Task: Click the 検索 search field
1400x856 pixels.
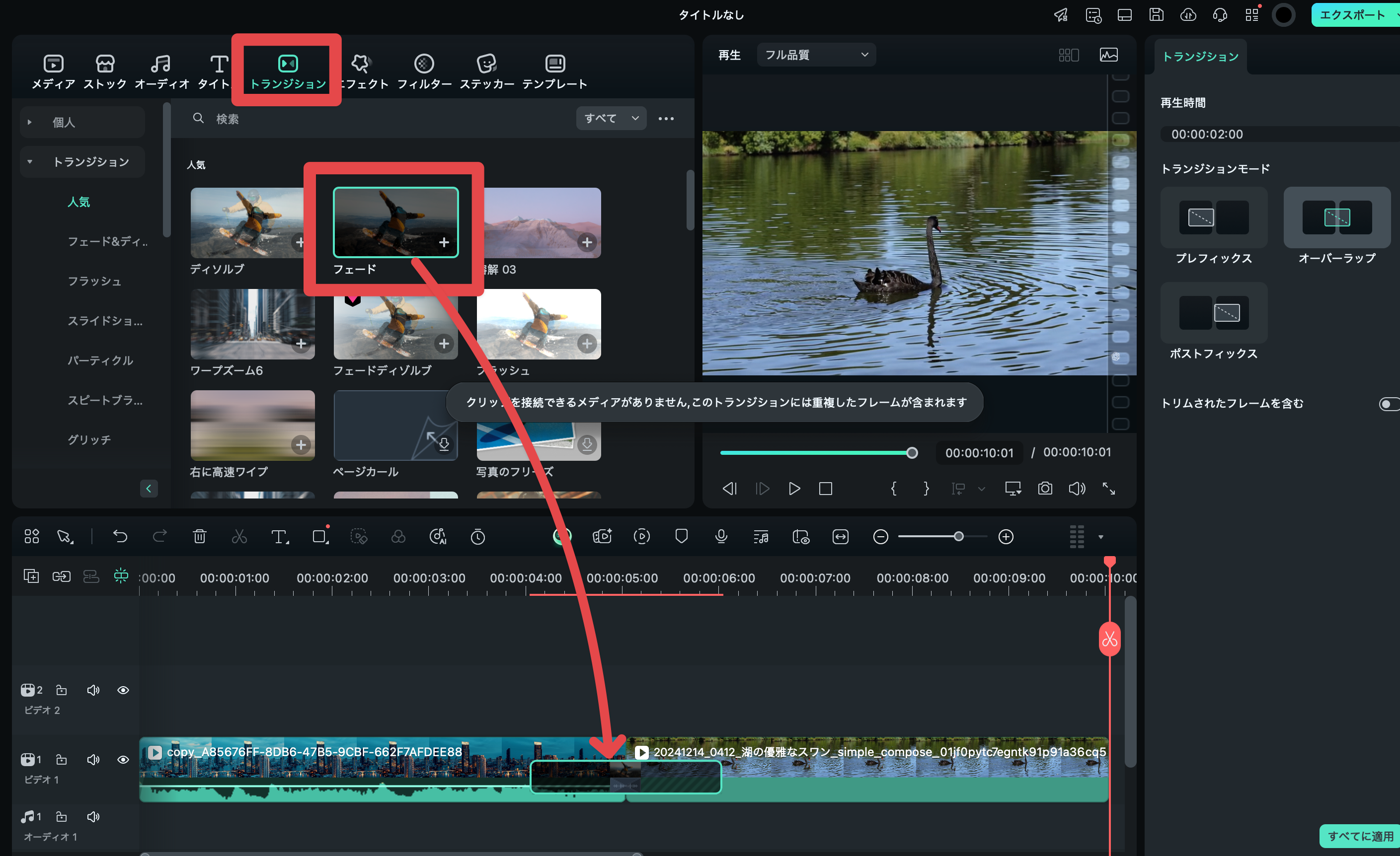Action: (x=375, y=119)
